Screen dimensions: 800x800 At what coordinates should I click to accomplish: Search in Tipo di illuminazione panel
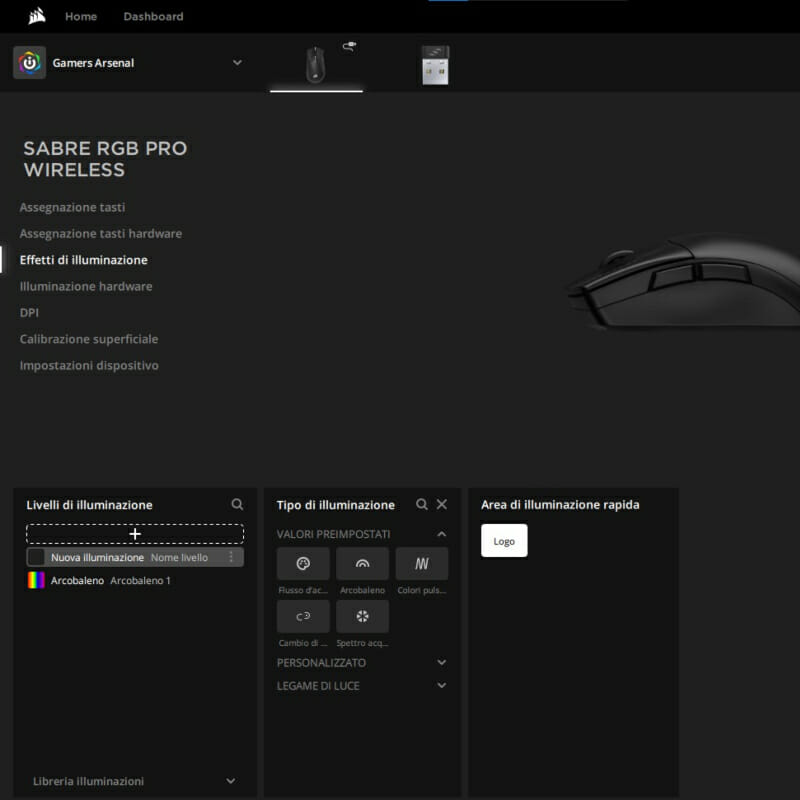pyautogui.click(x=421, y=505)
